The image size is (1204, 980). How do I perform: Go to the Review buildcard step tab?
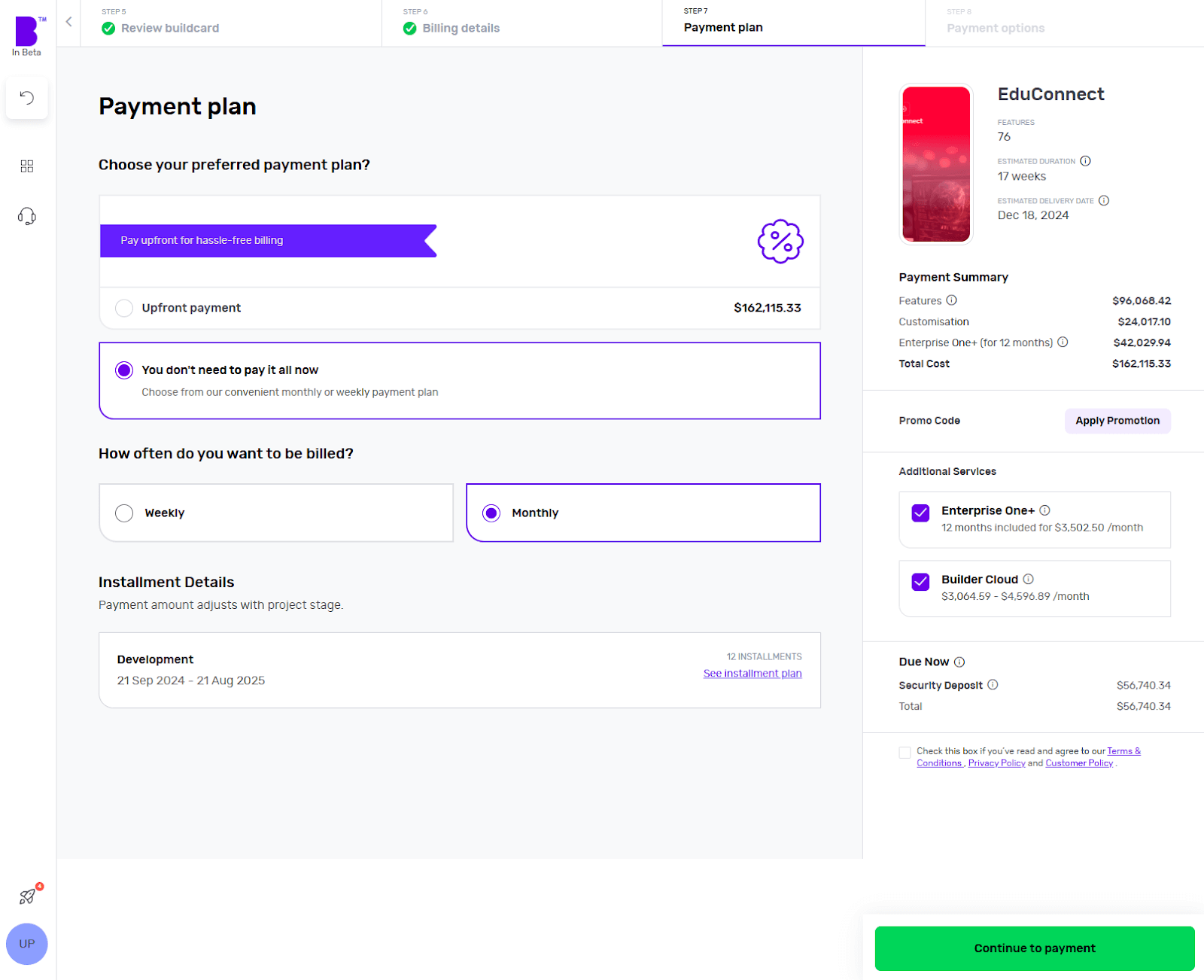click(x=231, y=23)
